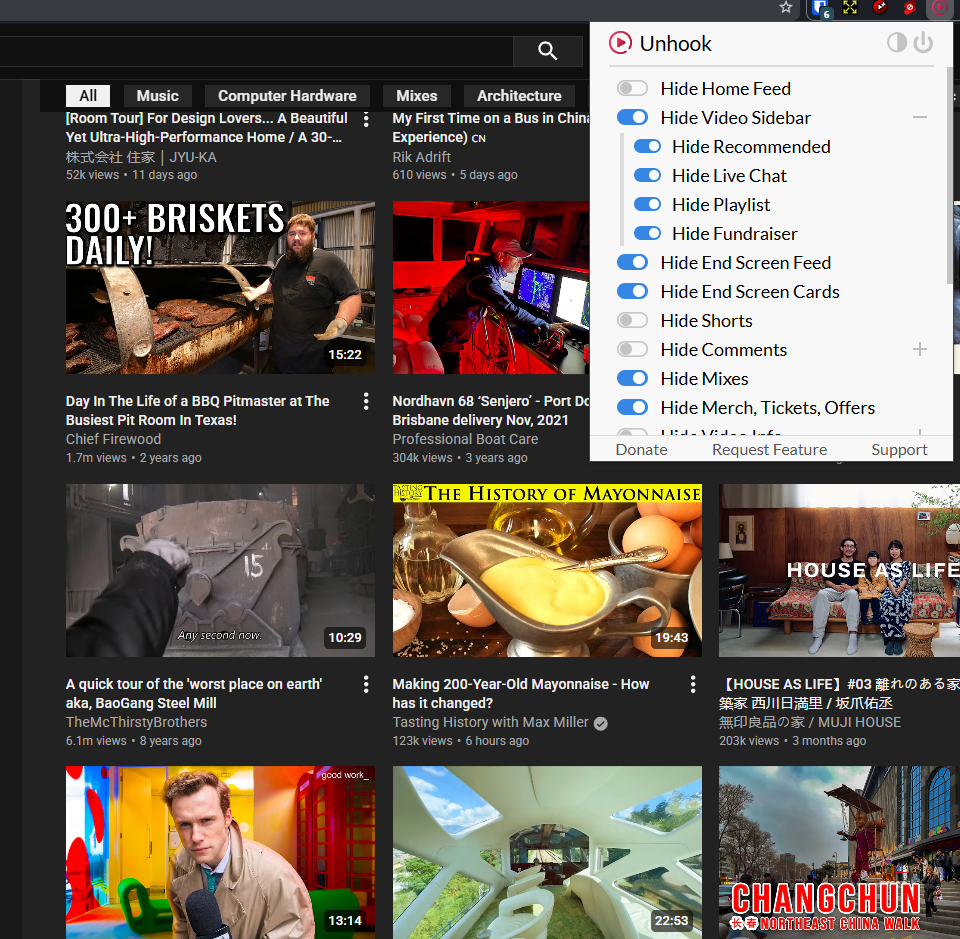
Task: Enable Hide Shorts switch
Action: (x=632, y=320)
